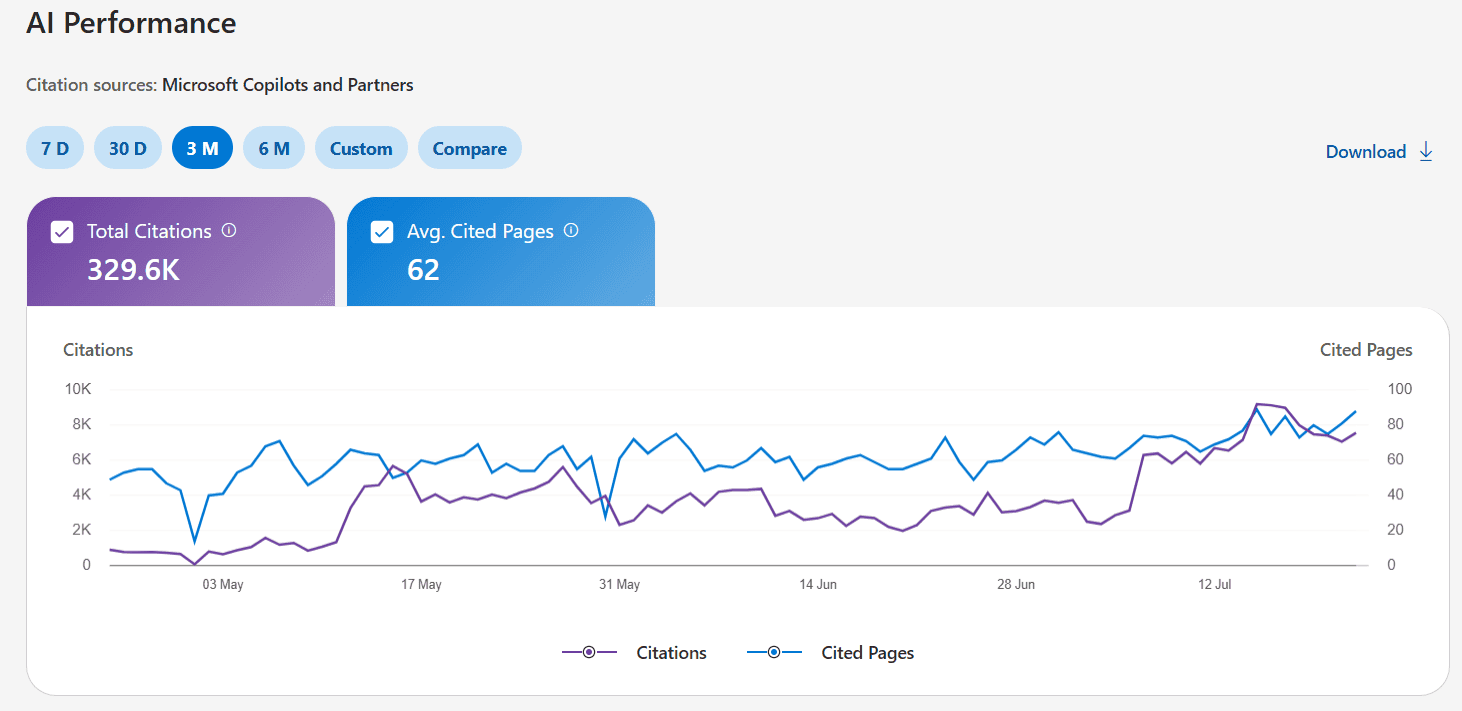Select the 3 M time range

point(202,149)
